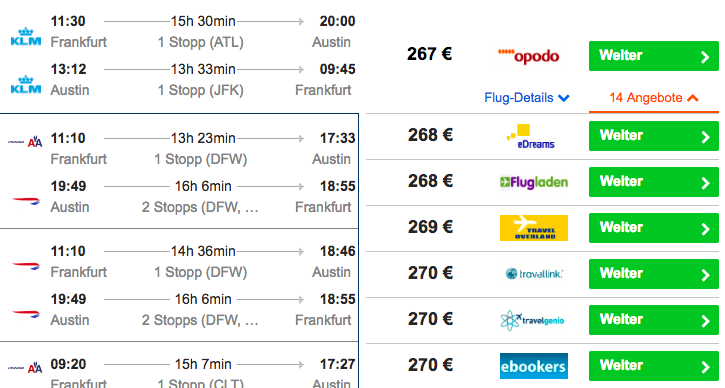Click the eDreams provider logo
Viewport: 725px width, 388px height.
point(530,136)
